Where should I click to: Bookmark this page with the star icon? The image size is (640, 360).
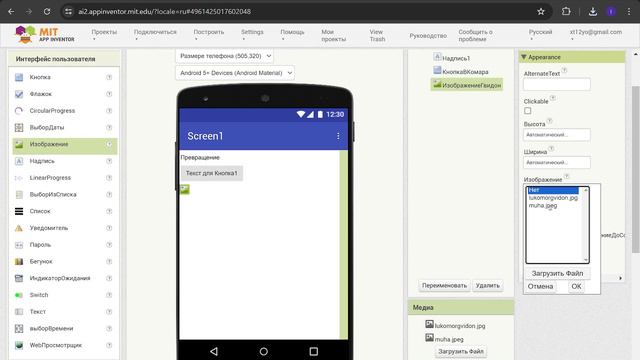pyautogui.click(x=541, y=11)
